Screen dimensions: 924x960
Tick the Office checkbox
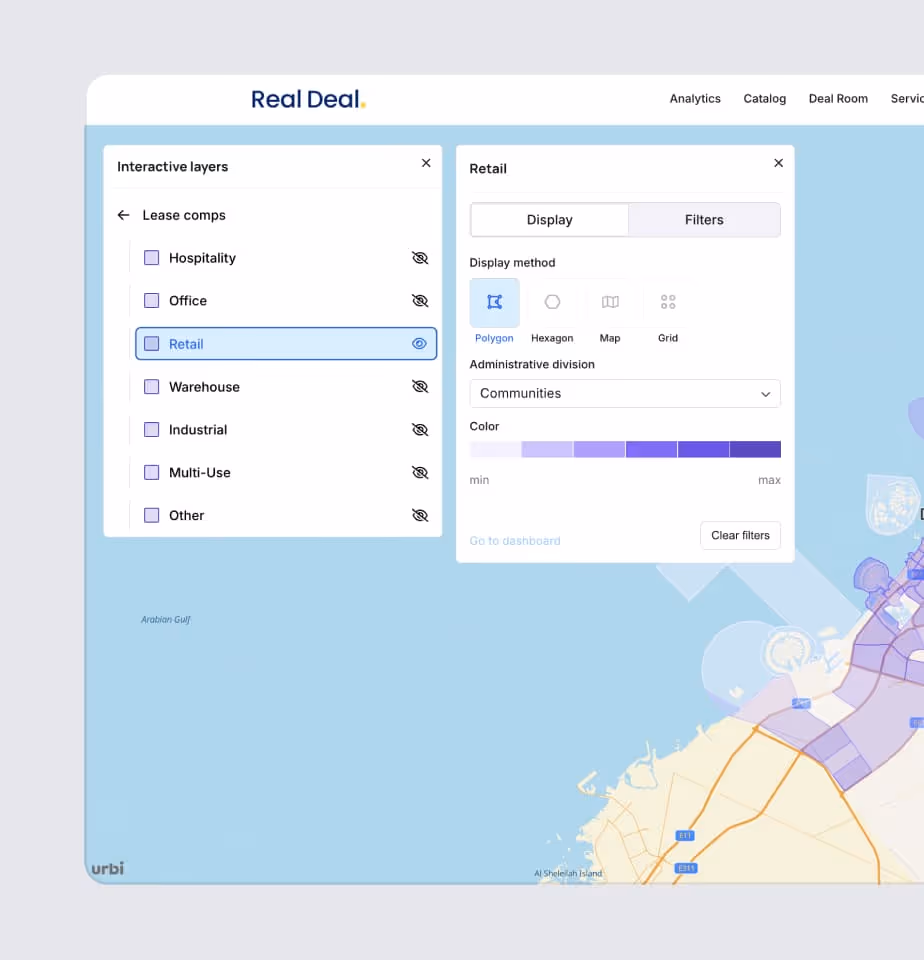click(151, 301)
